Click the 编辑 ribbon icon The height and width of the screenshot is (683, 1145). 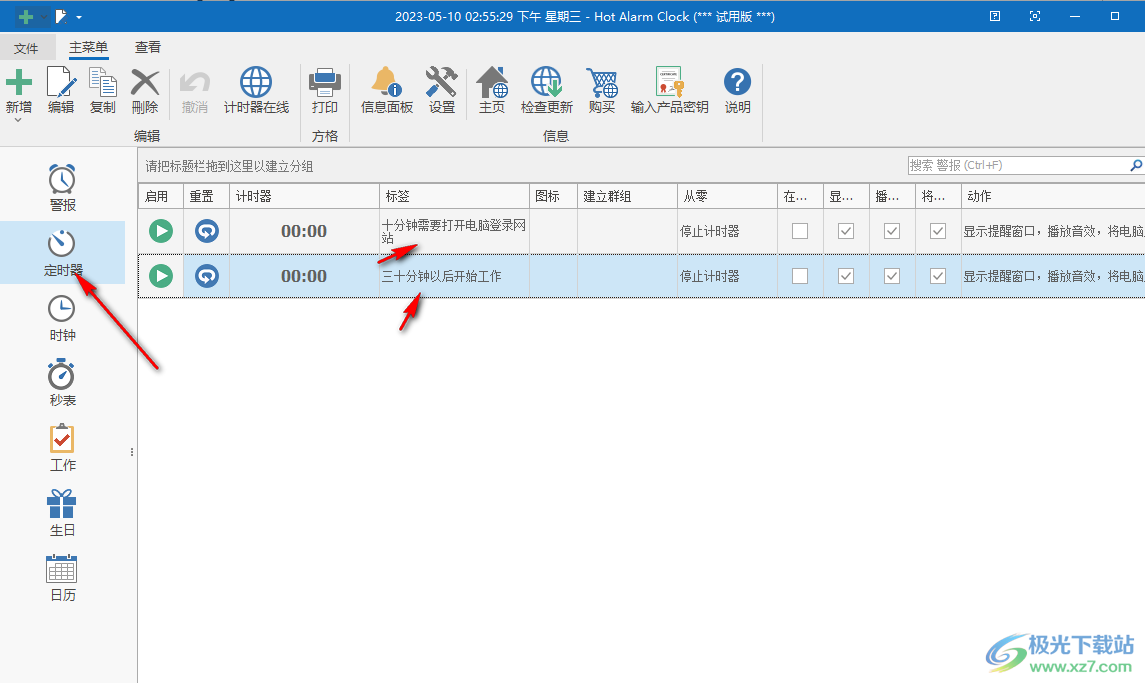point(61,83)
